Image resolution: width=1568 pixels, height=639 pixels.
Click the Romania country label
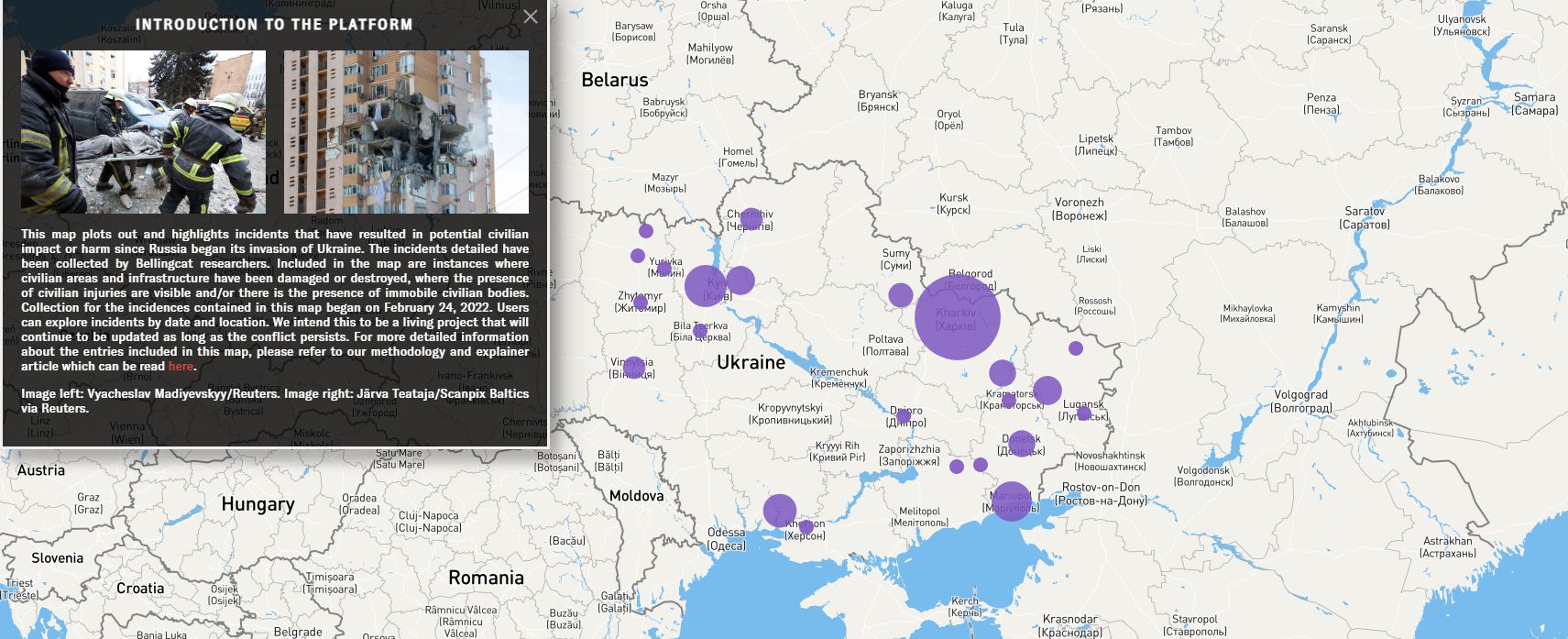pos(486,578)
